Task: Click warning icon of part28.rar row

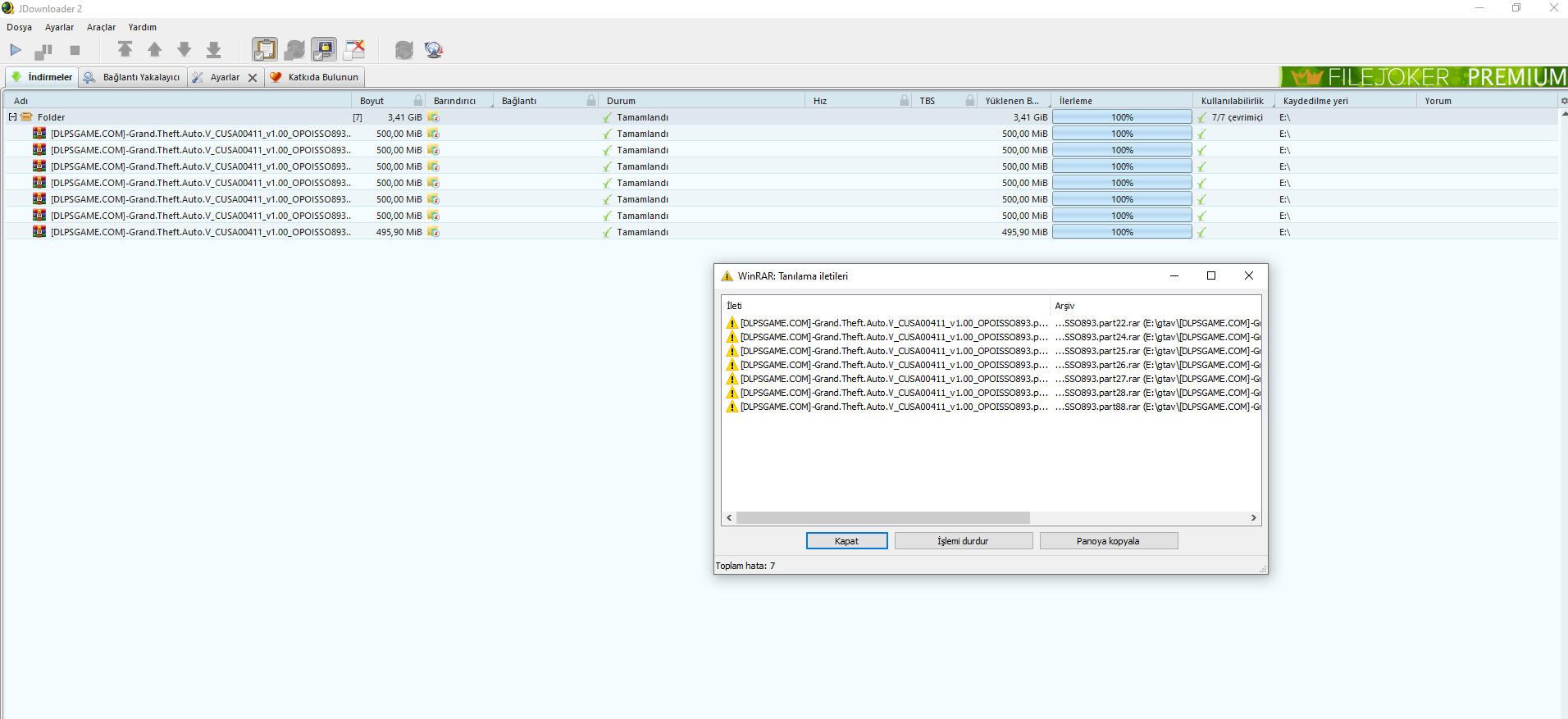Action: point(732,393)
